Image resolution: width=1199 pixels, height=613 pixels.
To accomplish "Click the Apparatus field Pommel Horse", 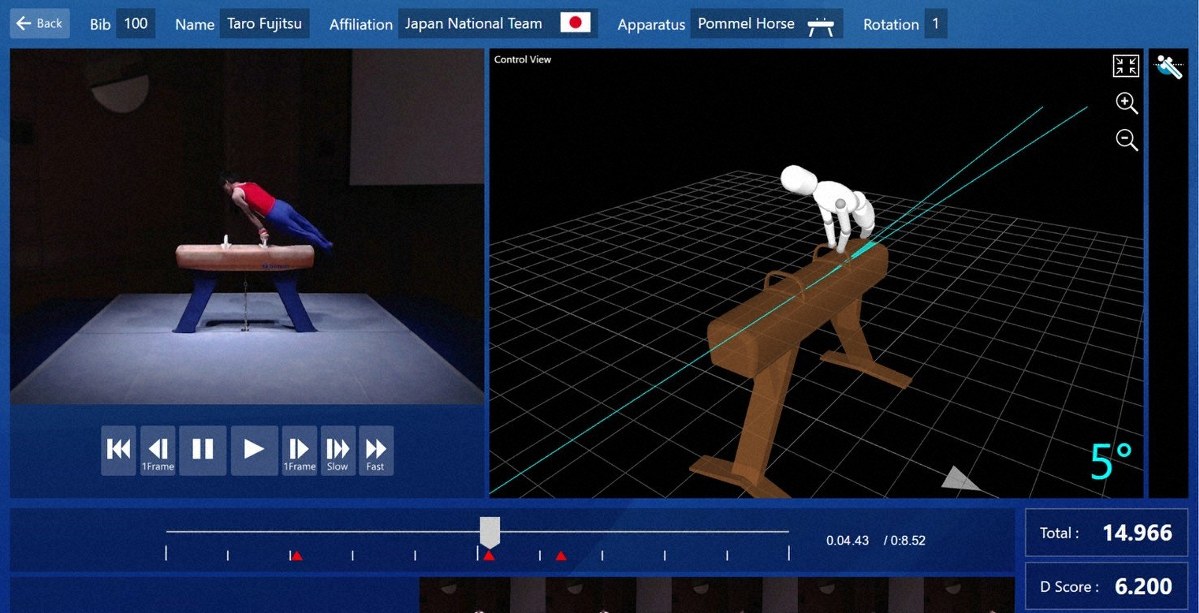I will tap(766, 24).
